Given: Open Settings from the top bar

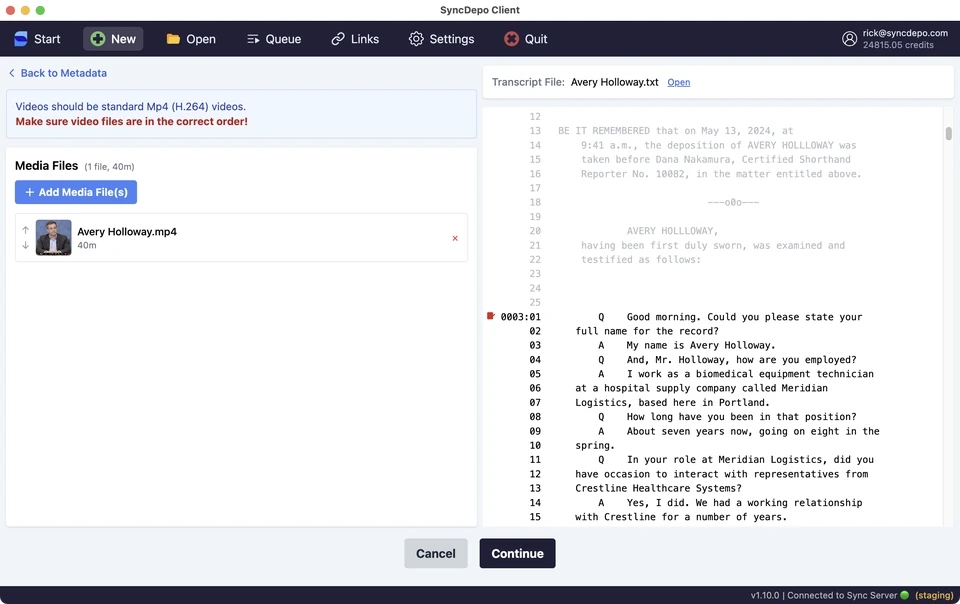Looking at the screenshot, I should click(x=441, y=39).
